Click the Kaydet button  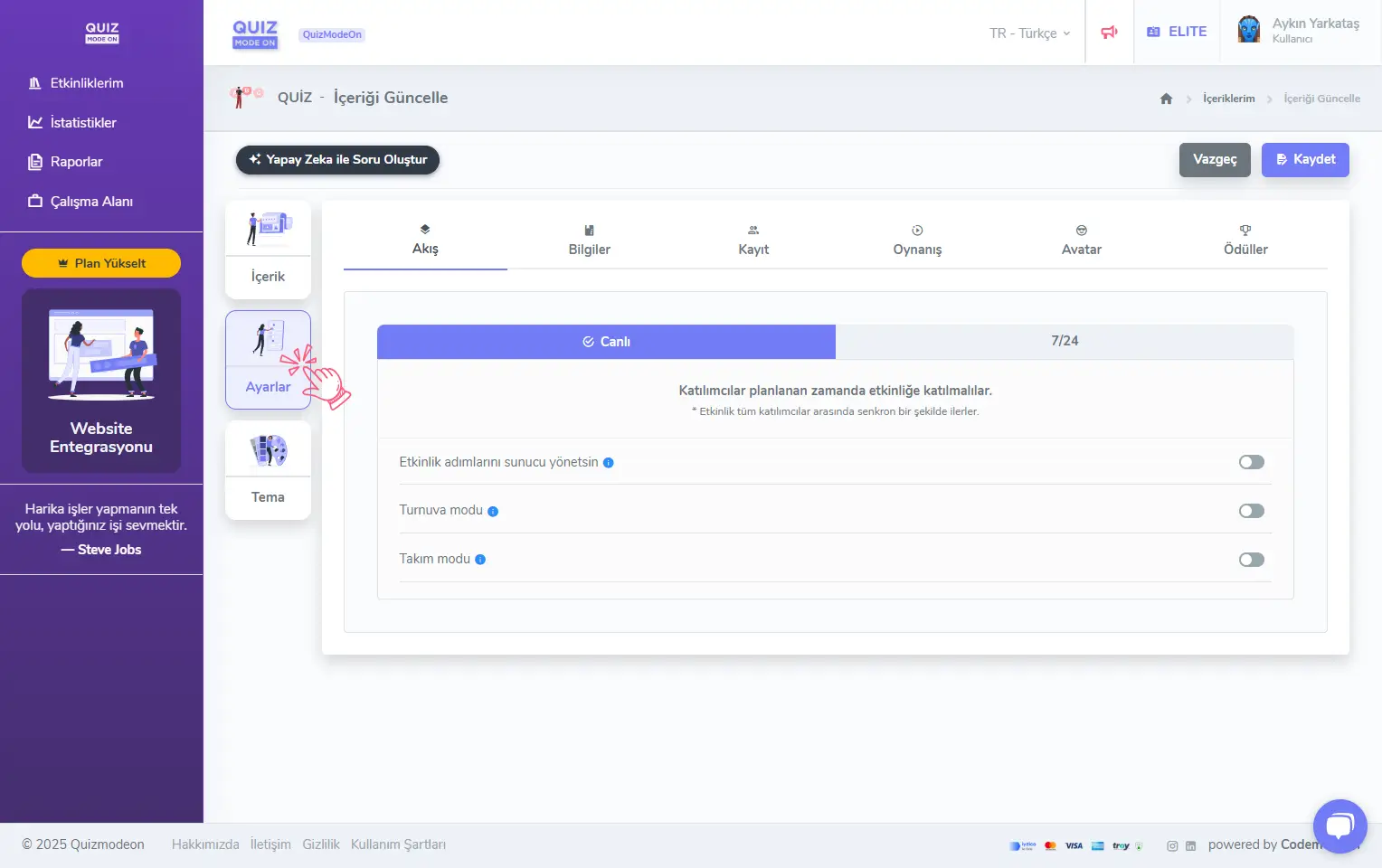pos(1304,159)
